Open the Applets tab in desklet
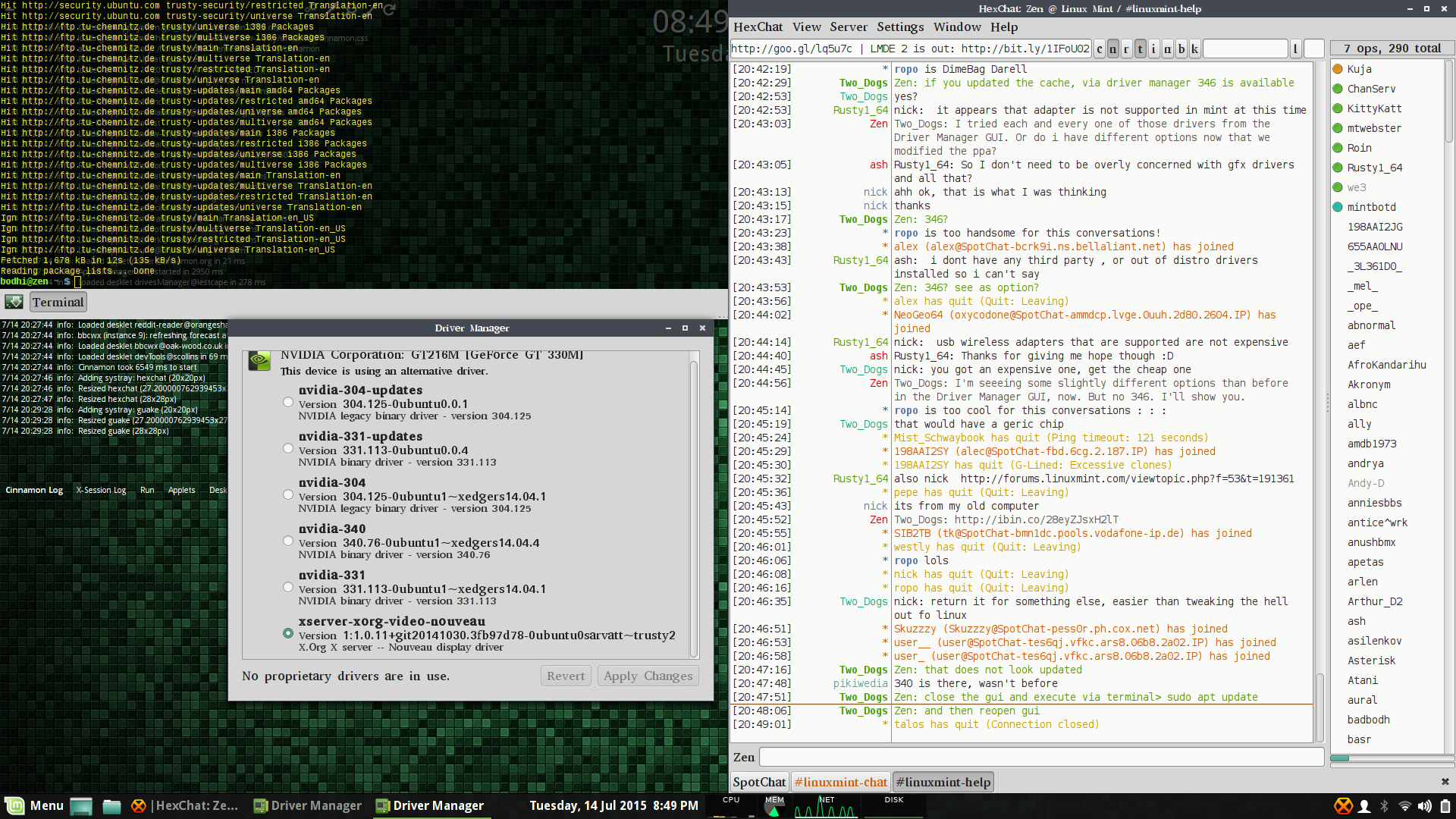The image size is (1456, 819). [x=181, y=490]
